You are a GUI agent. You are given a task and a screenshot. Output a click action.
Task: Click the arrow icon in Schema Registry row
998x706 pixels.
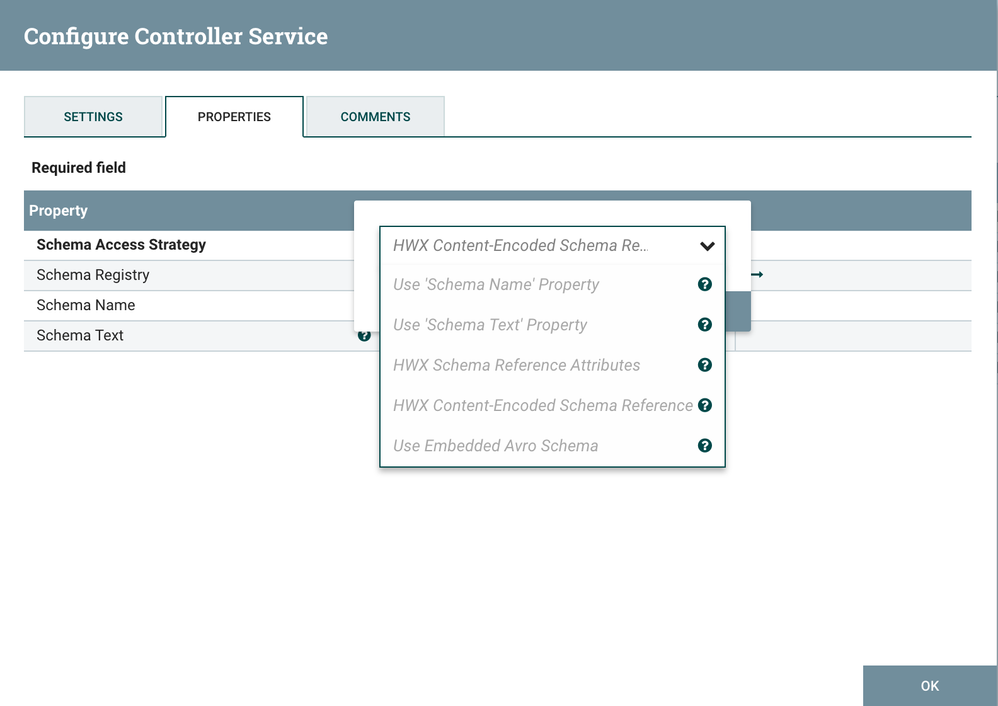tap(757, 275)
